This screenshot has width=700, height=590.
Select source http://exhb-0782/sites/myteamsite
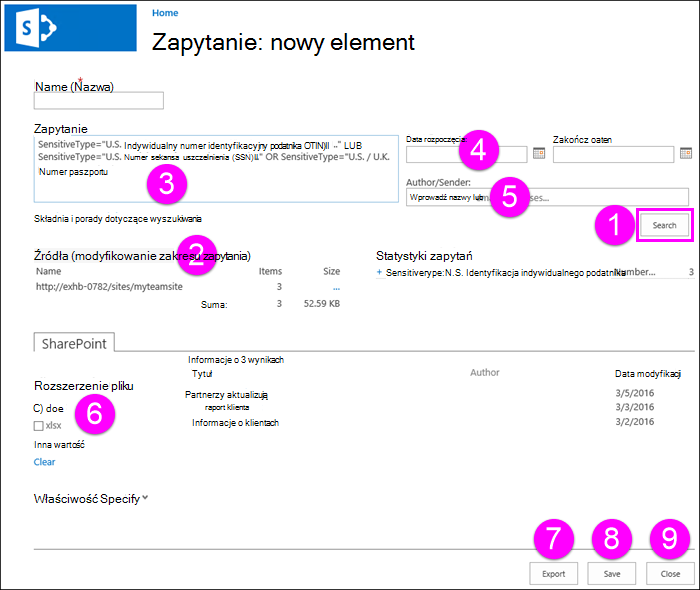coord(109,287)
